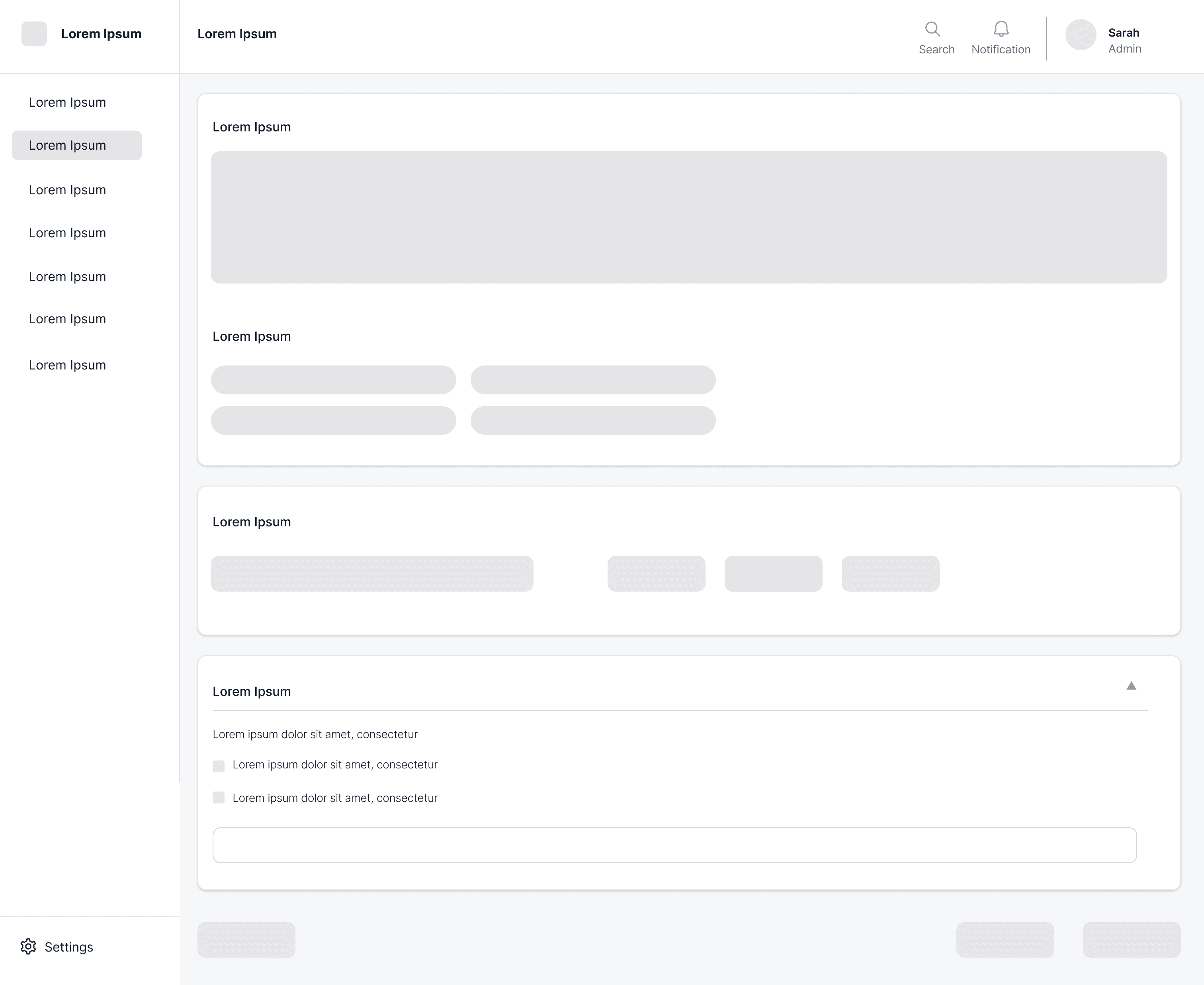Open the first Lorem Ipsum sidebar item
Viewport: 1204px width, 985px height.
(x=68, y=102)
